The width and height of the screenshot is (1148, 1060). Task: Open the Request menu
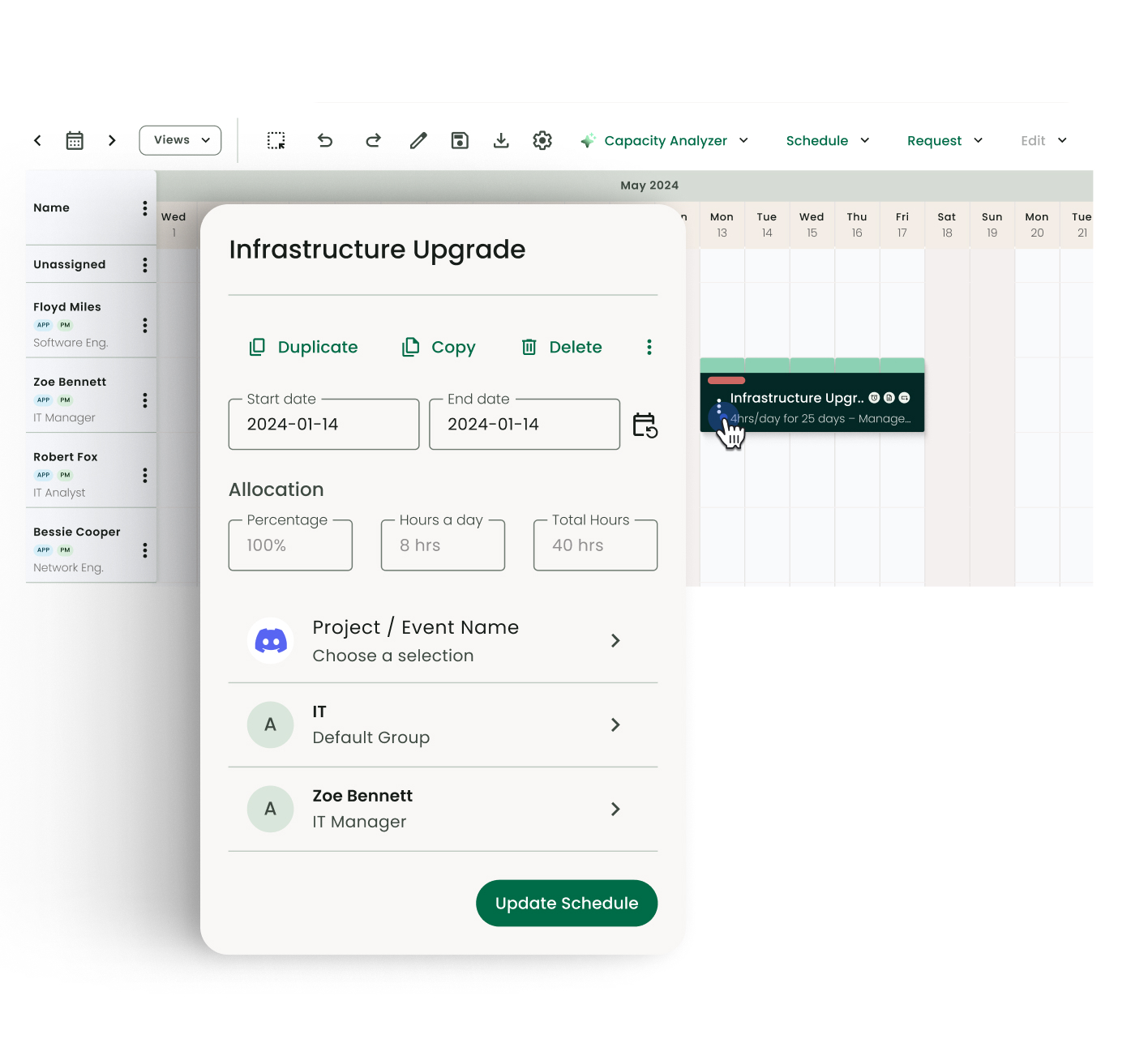pyautogui.click(x=945, y=140)
